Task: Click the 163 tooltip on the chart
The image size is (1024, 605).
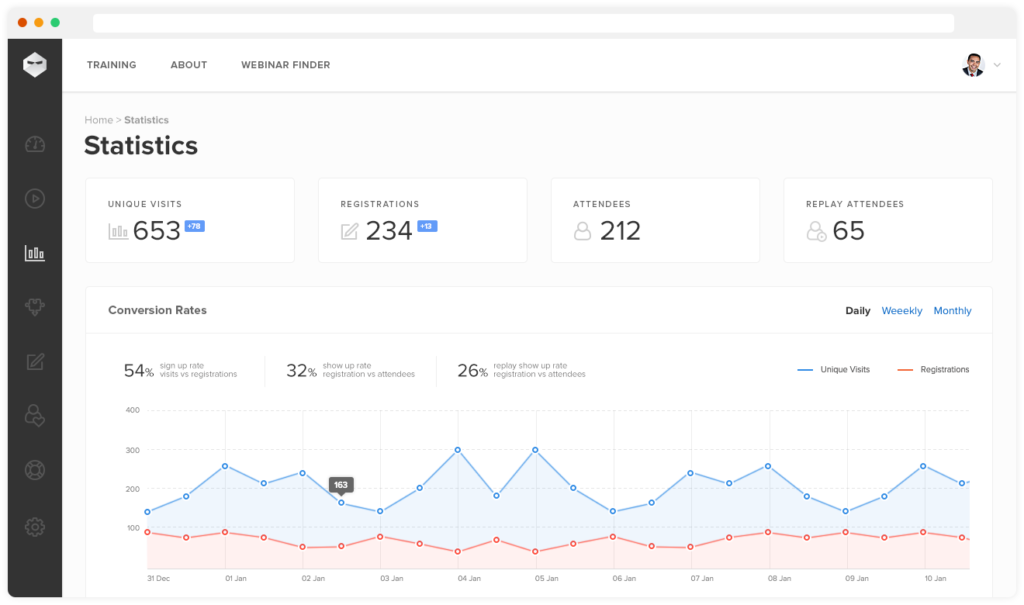Action: (341, 485)
